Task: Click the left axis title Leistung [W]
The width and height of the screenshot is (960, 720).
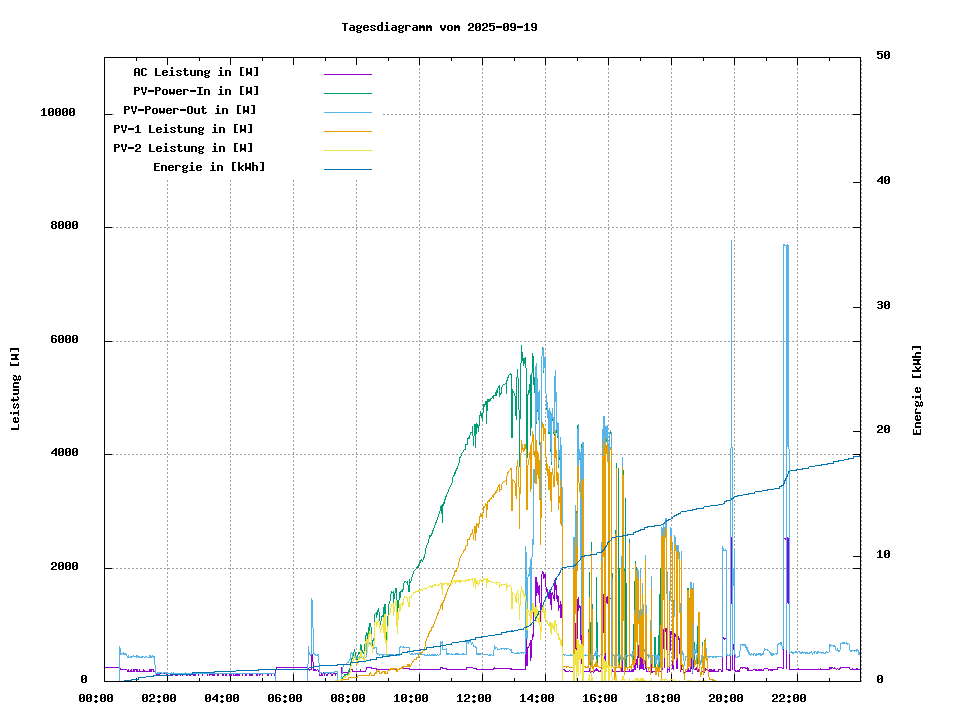Action: click(x=16, y=389)
